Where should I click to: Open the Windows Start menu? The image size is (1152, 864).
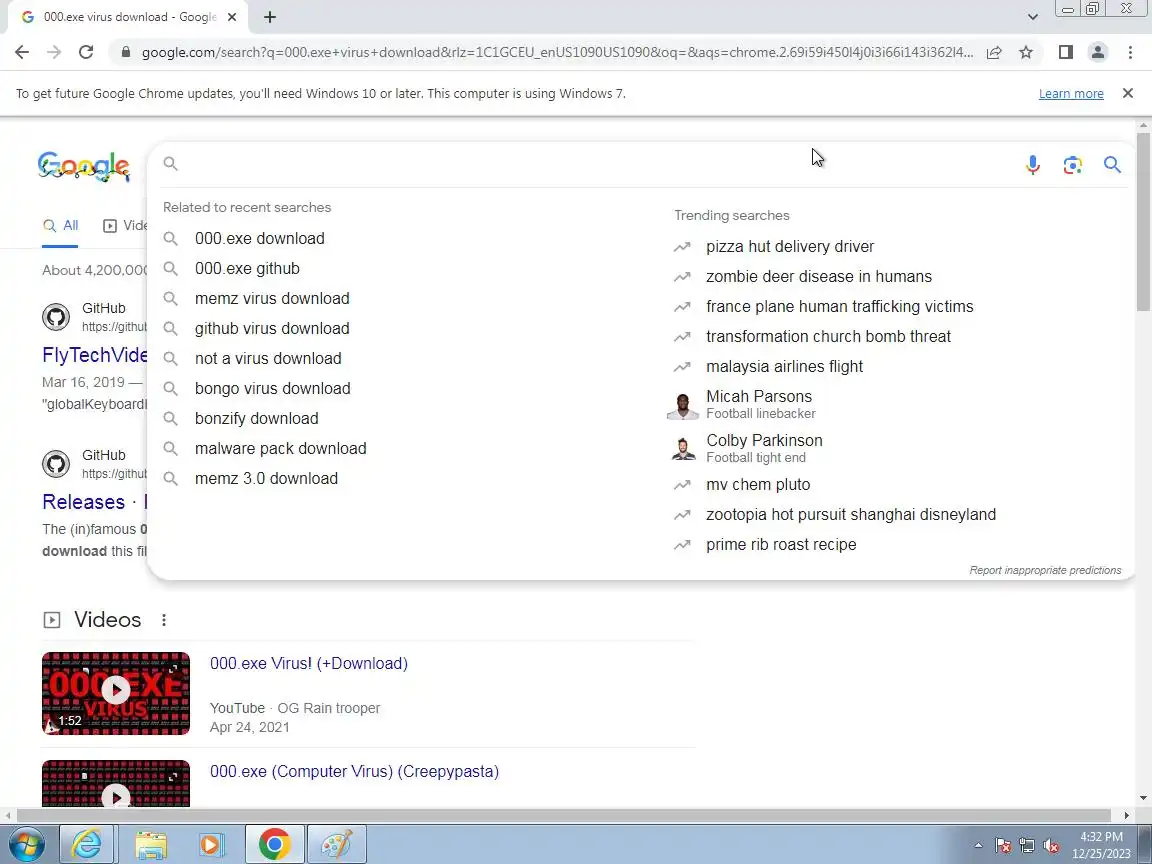pyautogui.click(x=26, y=844)
